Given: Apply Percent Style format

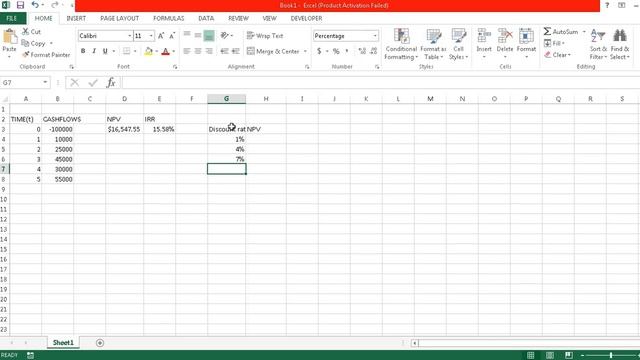Looking at the screenshot, I should [336, 51].
